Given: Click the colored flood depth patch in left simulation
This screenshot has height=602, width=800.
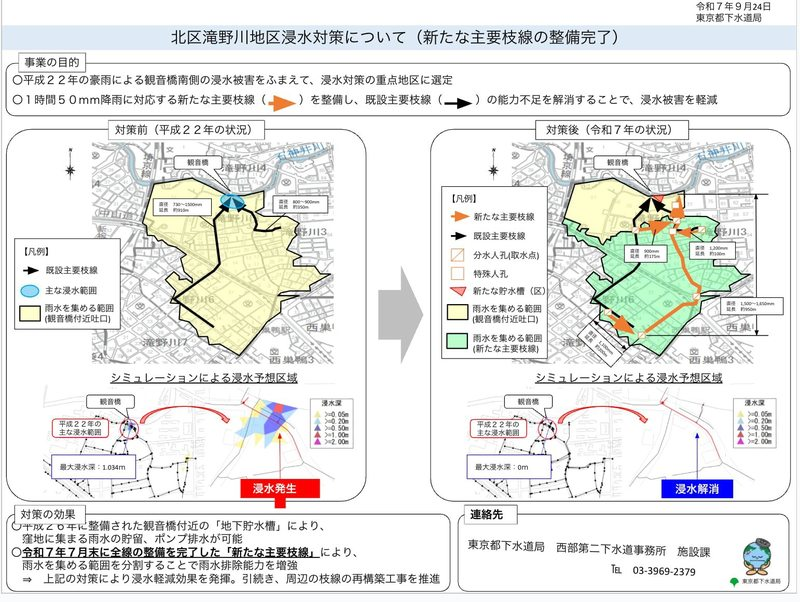Looking at the screenshot, I should click(266, 423).
